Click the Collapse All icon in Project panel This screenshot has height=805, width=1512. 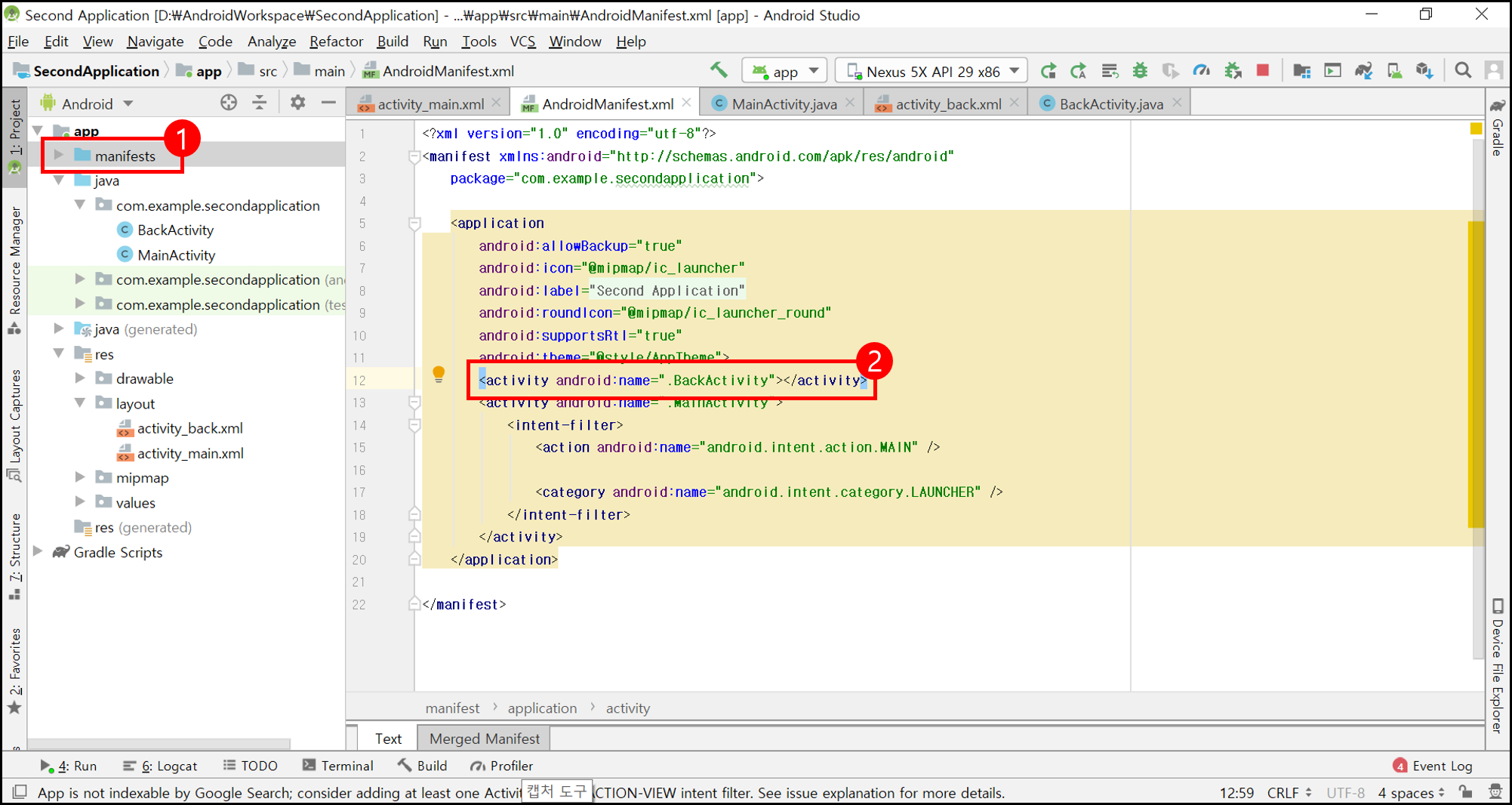pos(260,103)
